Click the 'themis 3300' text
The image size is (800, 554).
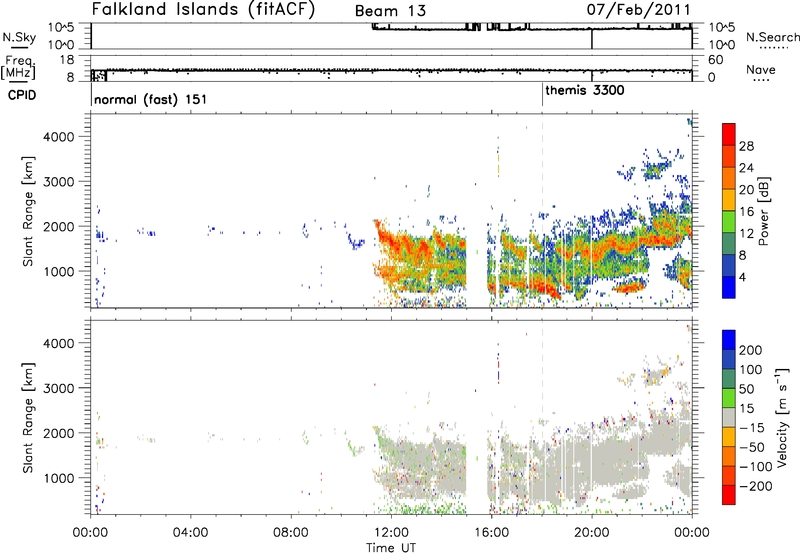point(585,91)
